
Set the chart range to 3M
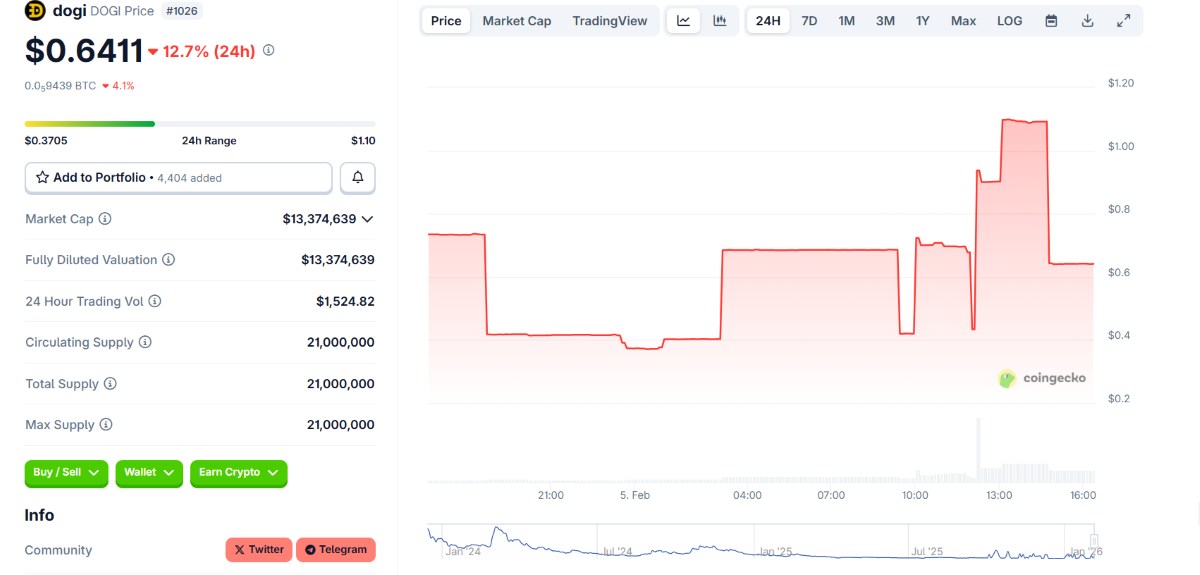885,21
